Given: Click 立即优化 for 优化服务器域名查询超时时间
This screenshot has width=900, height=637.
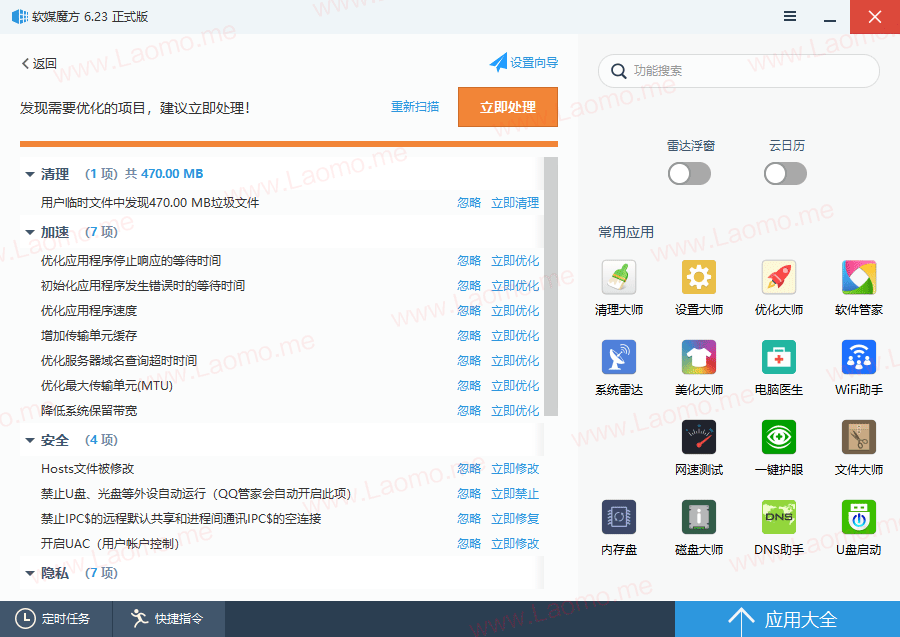Looking at the screenshot, I should (x=515, y=361).
